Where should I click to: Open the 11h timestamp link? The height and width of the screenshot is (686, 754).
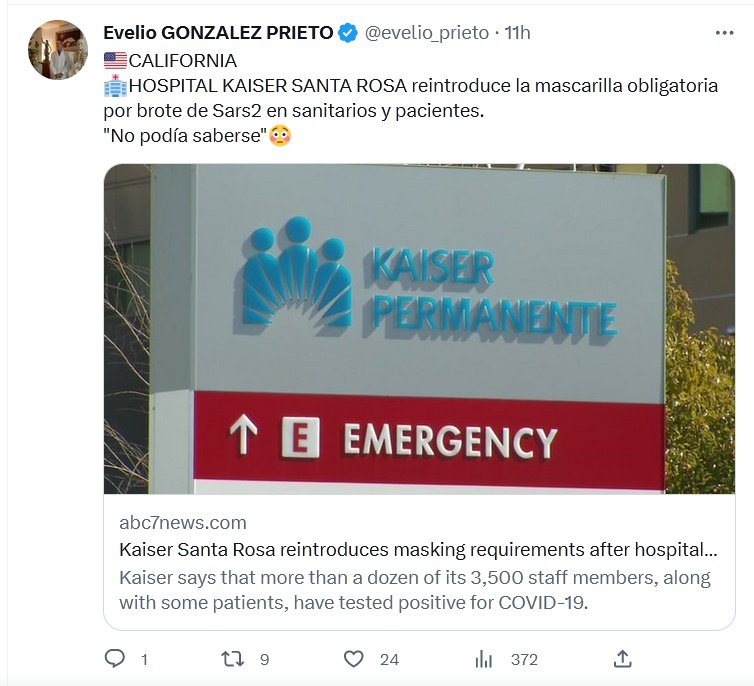(x=517, y=33)
